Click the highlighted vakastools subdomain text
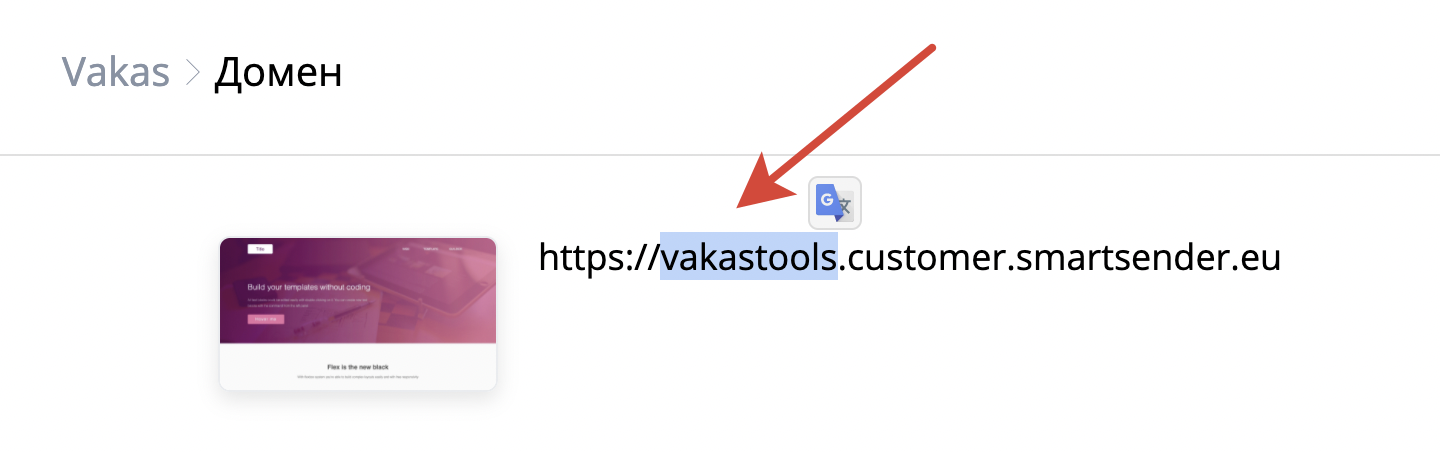 tap(749, 258)
